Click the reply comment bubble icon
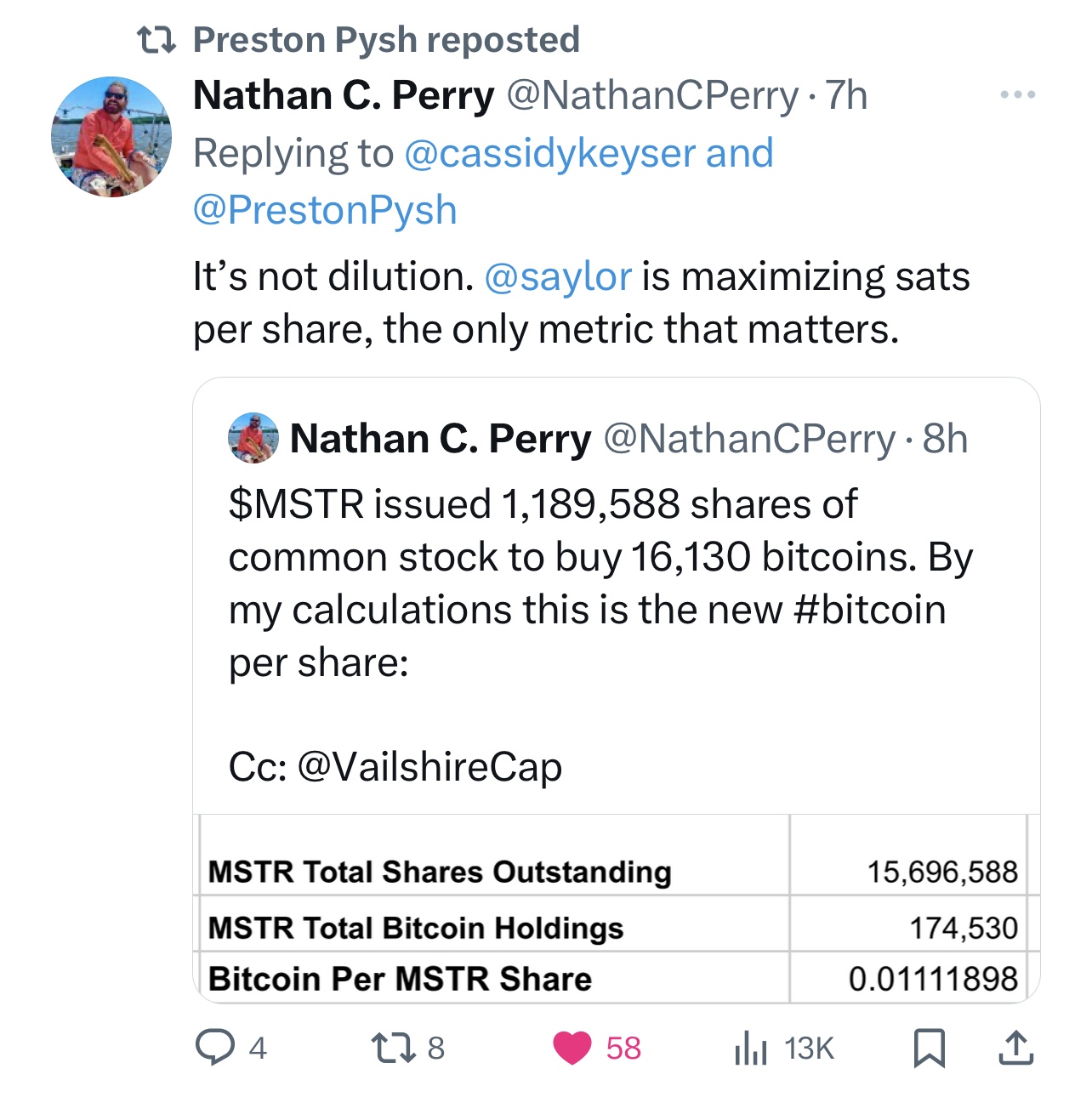The image size is (1092, 1097). [215, 1048]
